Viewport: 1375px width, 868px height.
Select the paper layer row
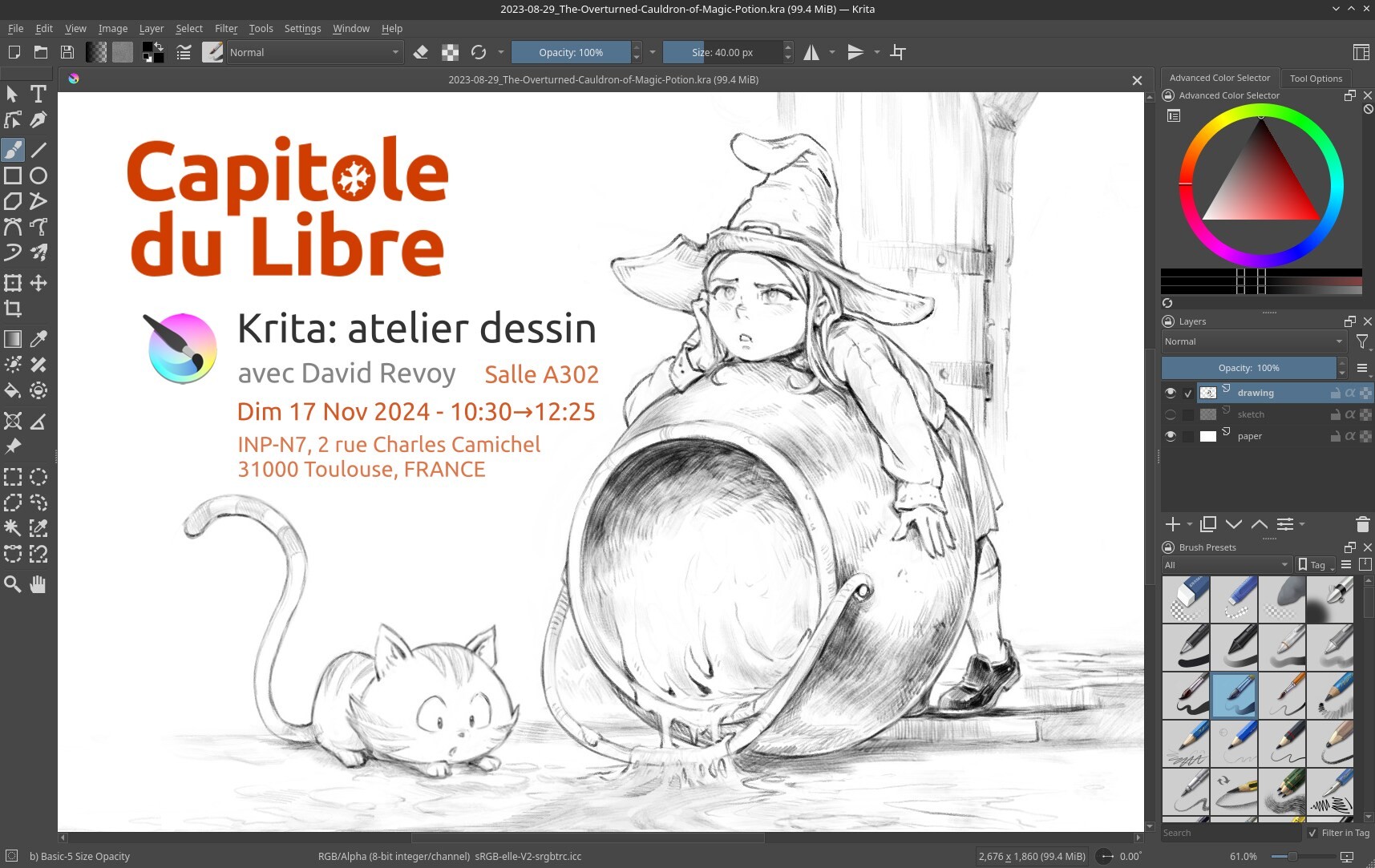point(1267,436)
